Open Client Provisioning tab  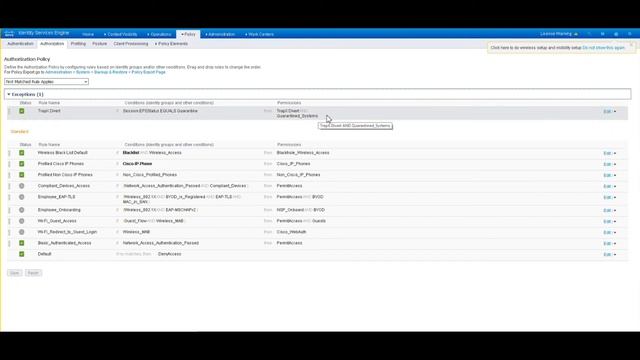point(131,44)
